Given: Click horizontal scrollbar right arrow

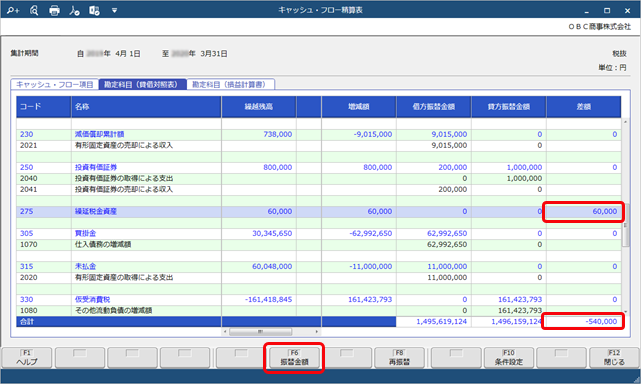Looking at the screenshot, I should (316, 332).
